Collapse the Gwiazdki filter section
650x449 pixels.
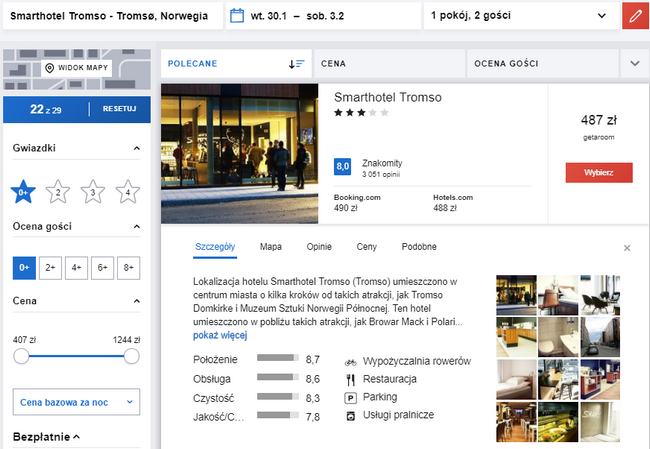coord(136,148)
